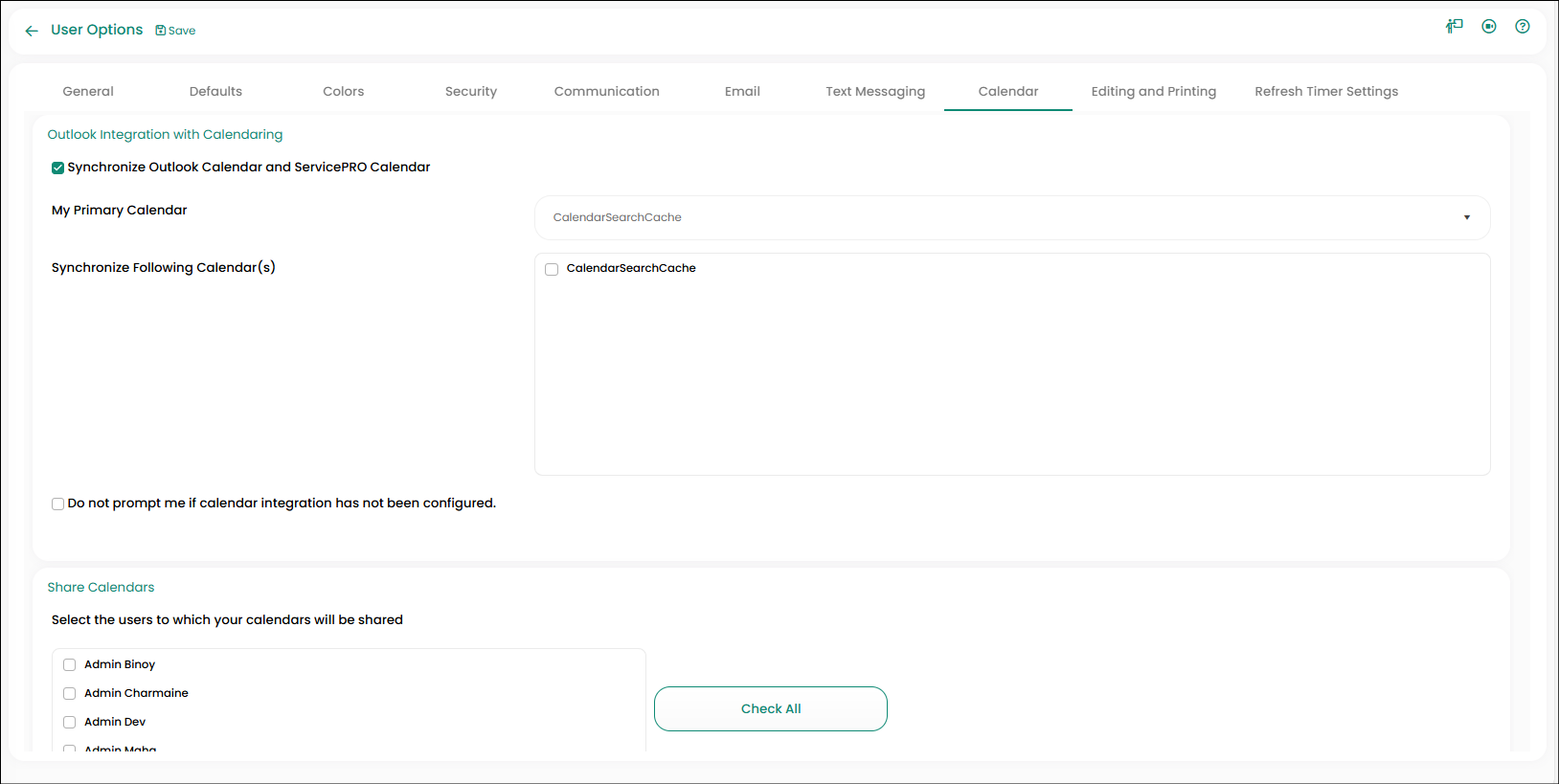Screen dimensions: 1559x784
Task: Click inside the My Primary Calendar field
Action: click(x=958, y=217)
